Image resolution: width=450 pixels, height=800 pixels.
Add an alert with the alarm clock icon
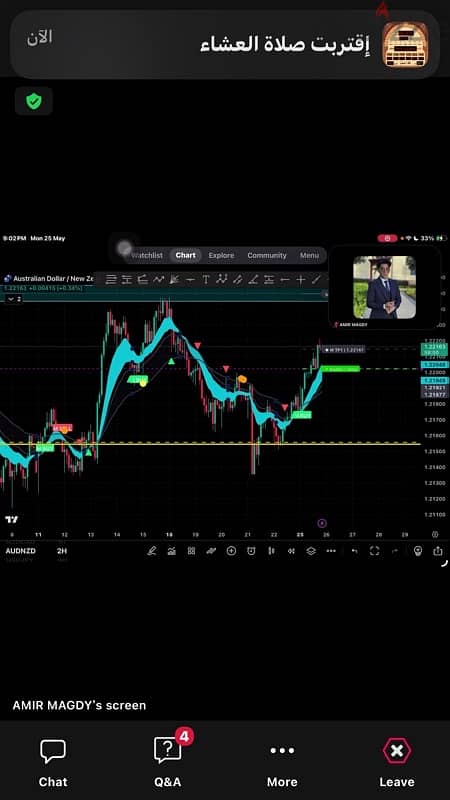[251, 551]
